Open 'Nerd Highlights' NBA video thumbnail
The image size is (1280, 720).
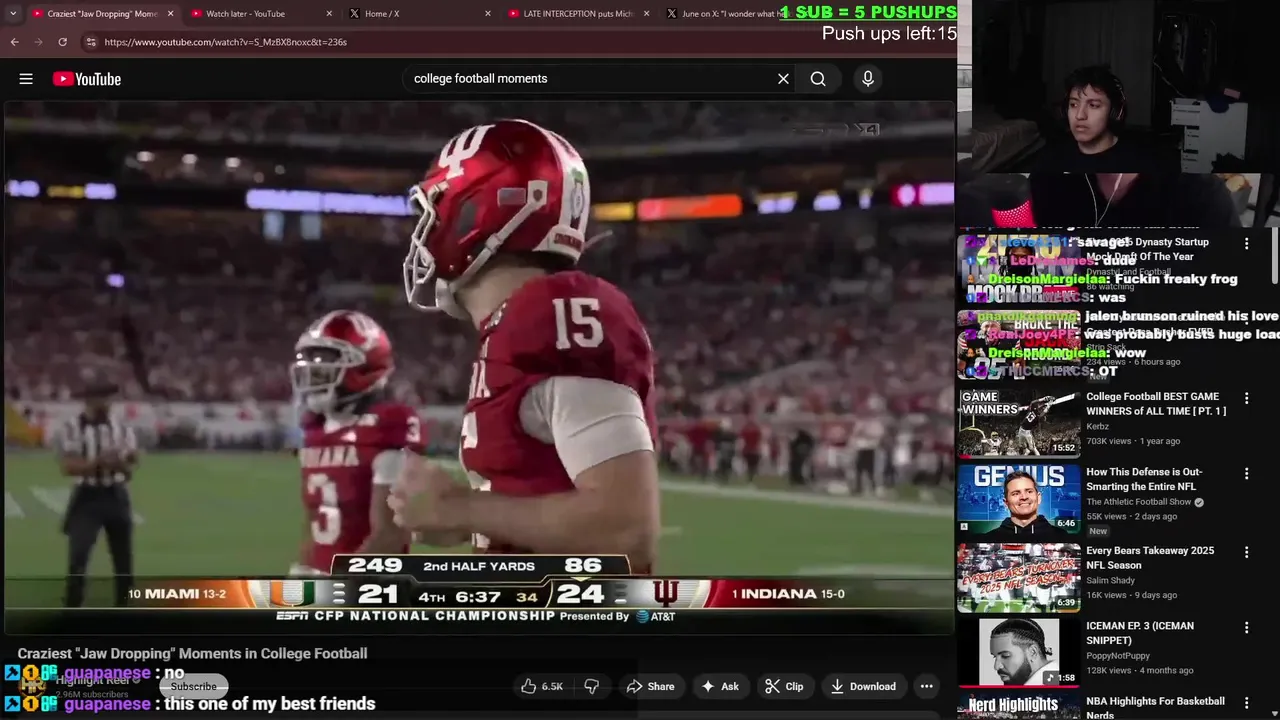coord(1019,707)
